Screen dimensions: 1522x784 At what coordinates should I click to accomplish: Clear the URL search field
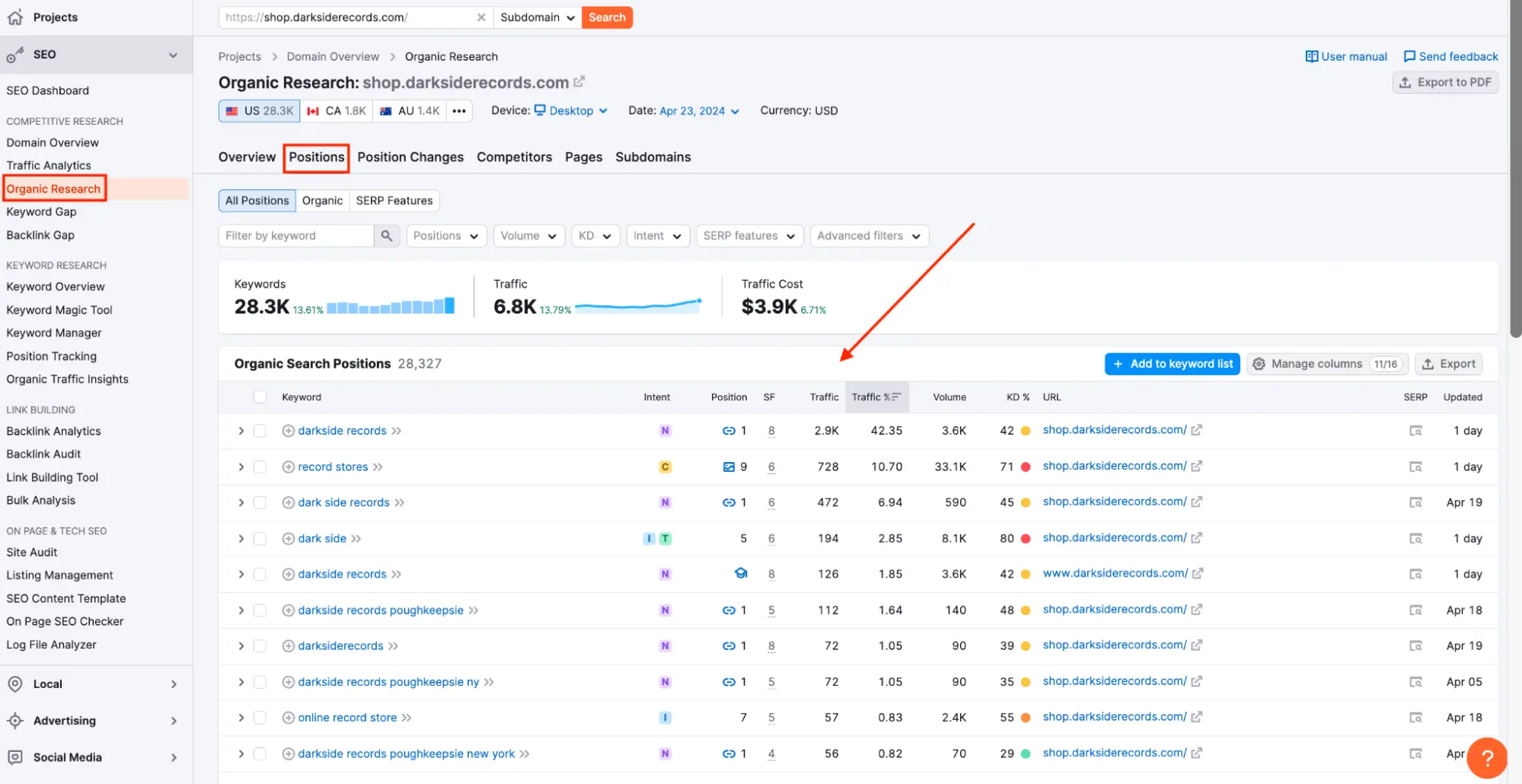(481, 17)
